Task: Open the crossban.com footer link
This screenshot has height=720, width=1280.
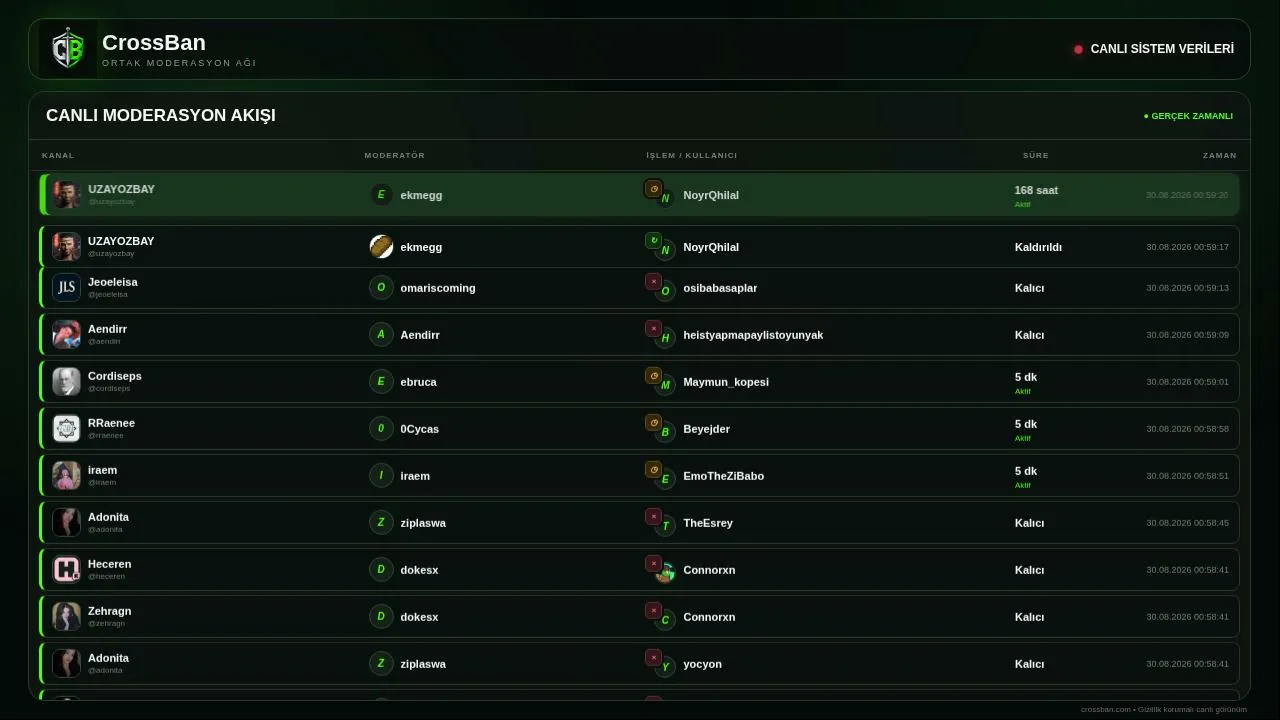Action: pos(1105,710)
